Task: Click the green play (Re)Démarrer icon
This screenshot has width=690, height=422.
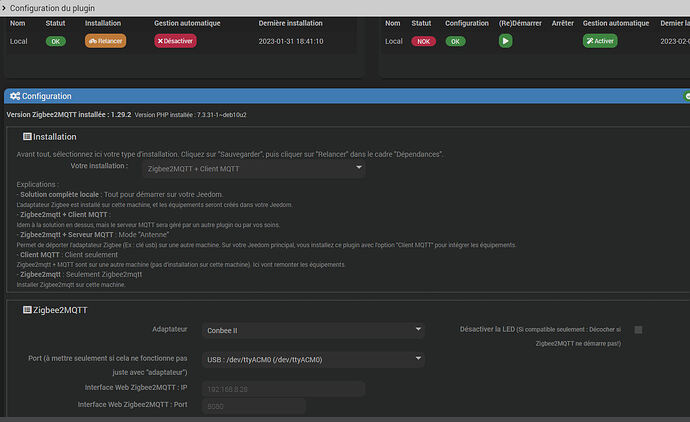Action: [x=506, y=41]
